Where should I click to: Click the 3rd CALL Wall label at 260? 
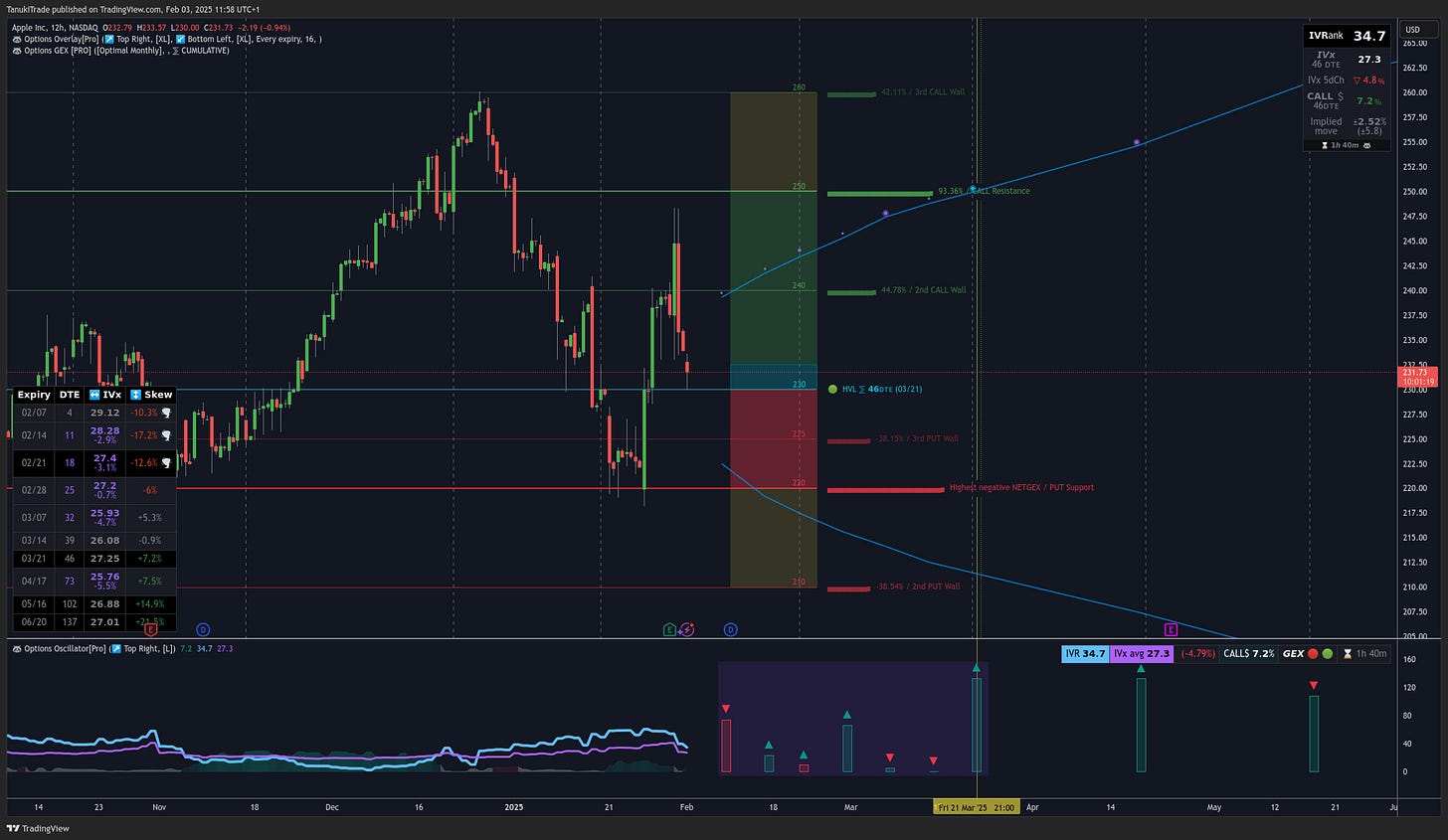(923, 92)
